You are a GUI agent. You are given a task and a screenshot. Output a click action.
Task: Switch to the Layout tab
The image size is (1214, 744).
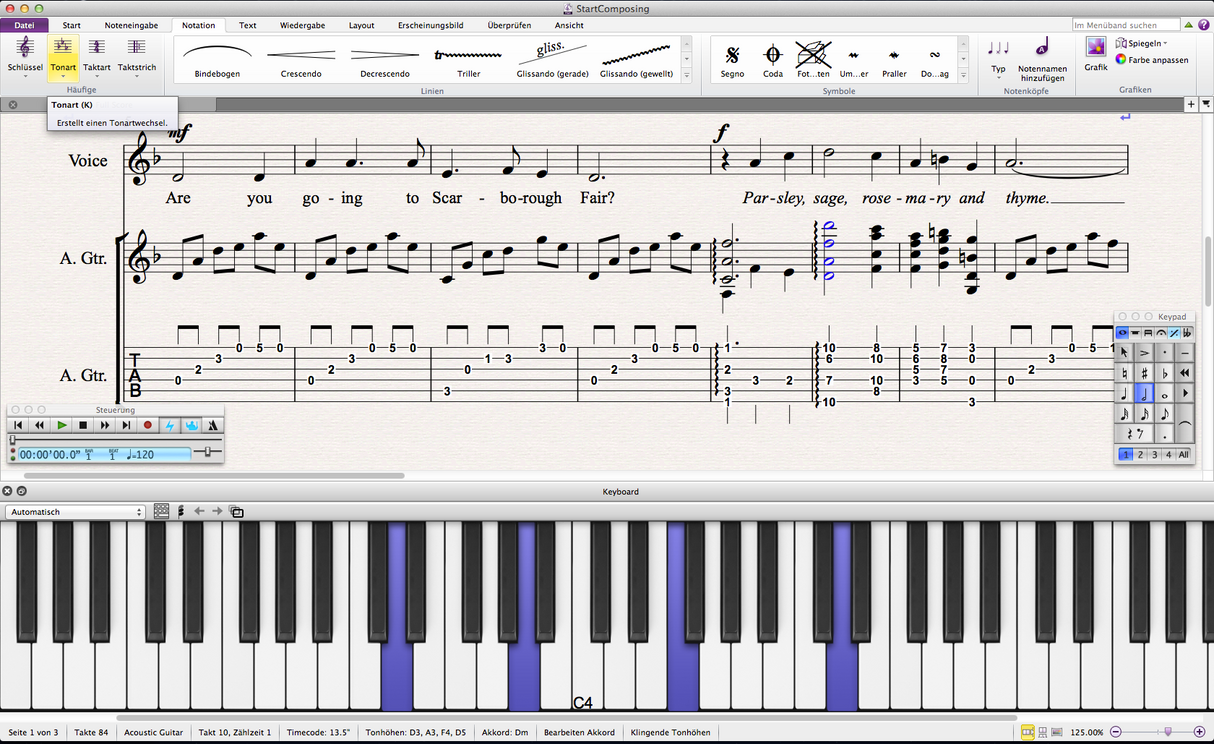click(362, 25)
